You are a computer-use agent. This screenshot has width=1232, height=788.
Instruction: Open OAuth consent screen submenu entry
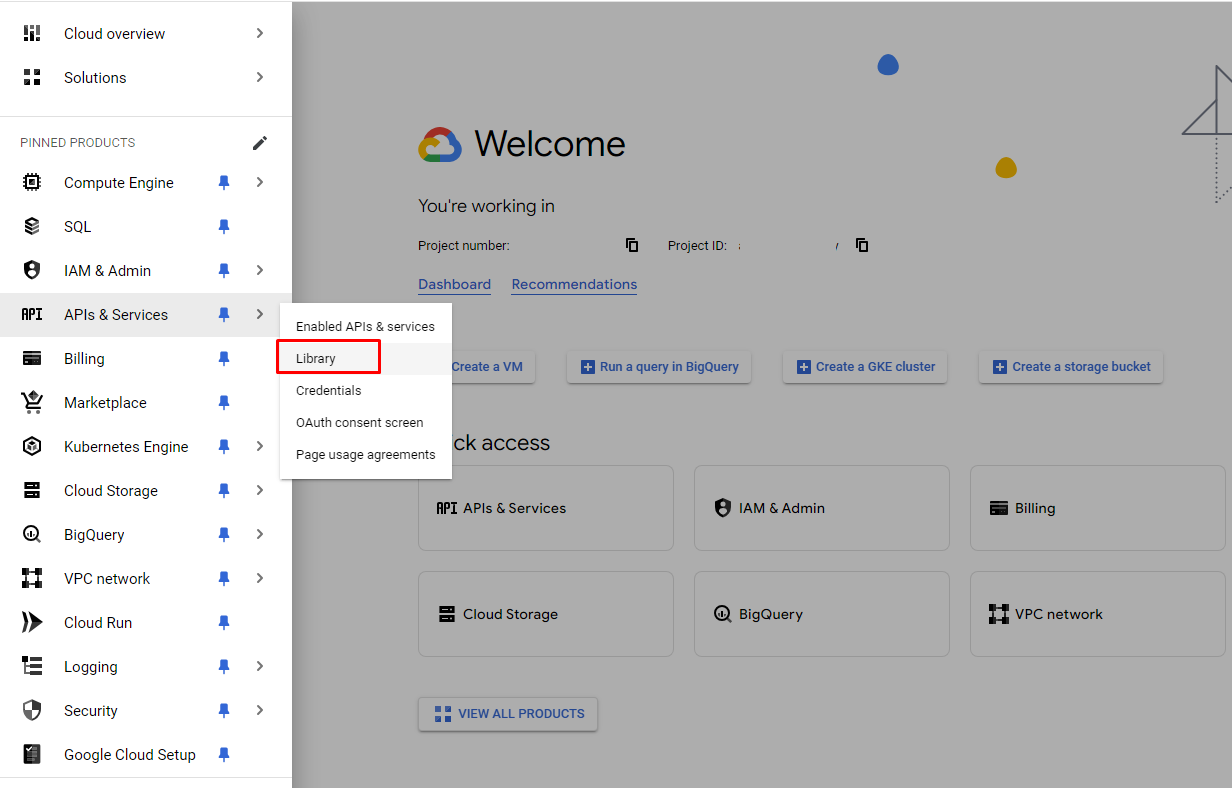[x=366, y=422]
